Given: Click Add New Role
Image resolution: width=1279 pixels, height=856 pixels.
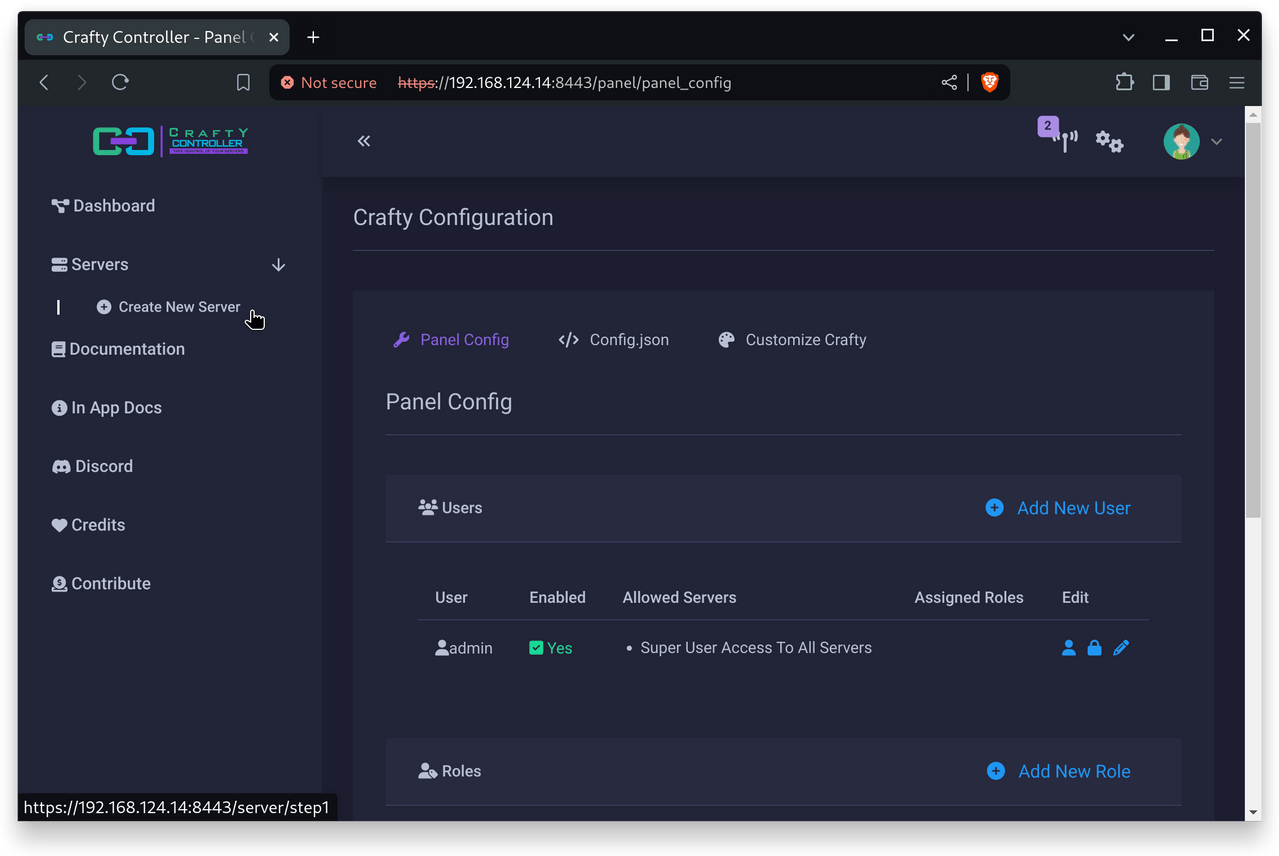Looking at the screenshot, I should (1058, 771).
